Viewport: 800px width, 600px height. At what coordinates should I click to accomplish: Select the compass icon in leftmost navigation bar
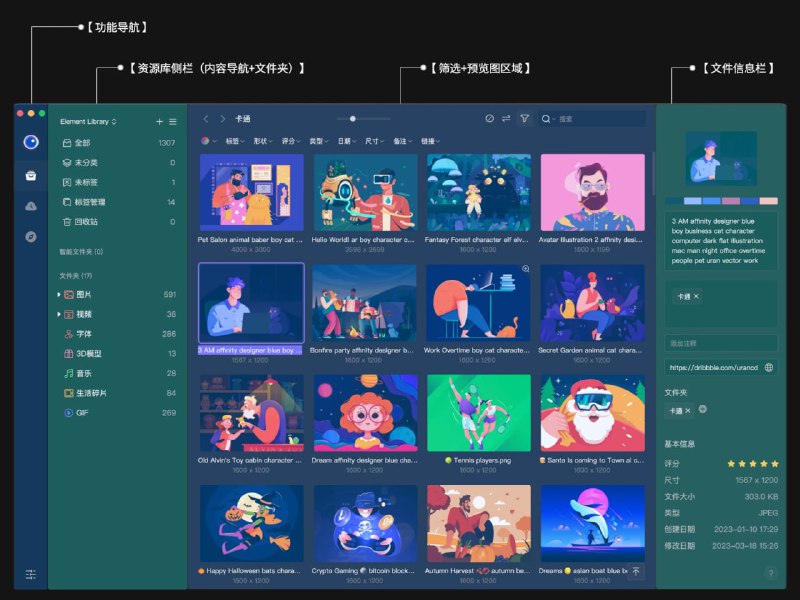coord(31,236)
